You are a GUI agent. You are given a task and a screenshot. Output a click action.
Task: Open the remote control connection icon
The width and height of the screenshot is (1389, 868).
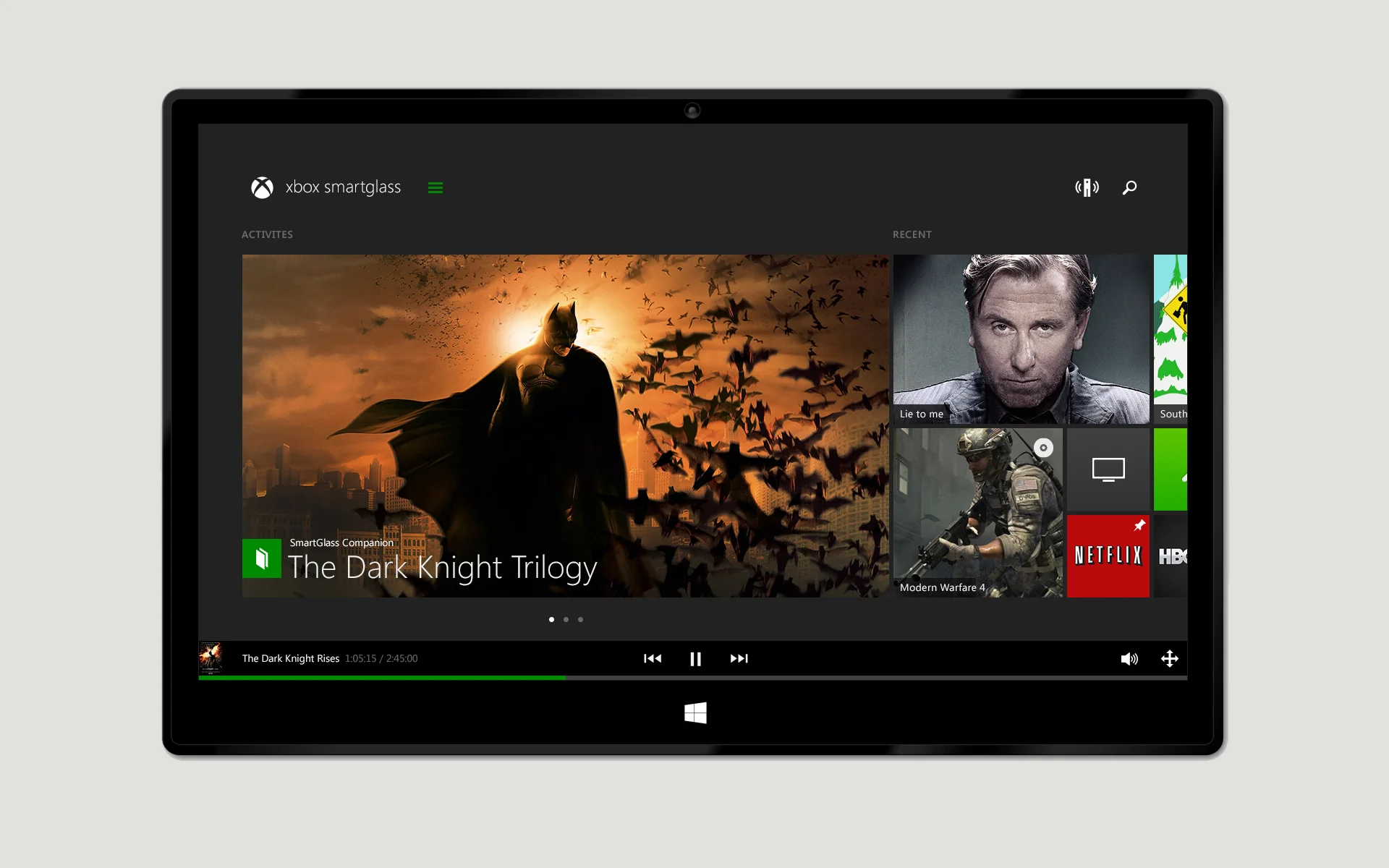[1087, 188]
